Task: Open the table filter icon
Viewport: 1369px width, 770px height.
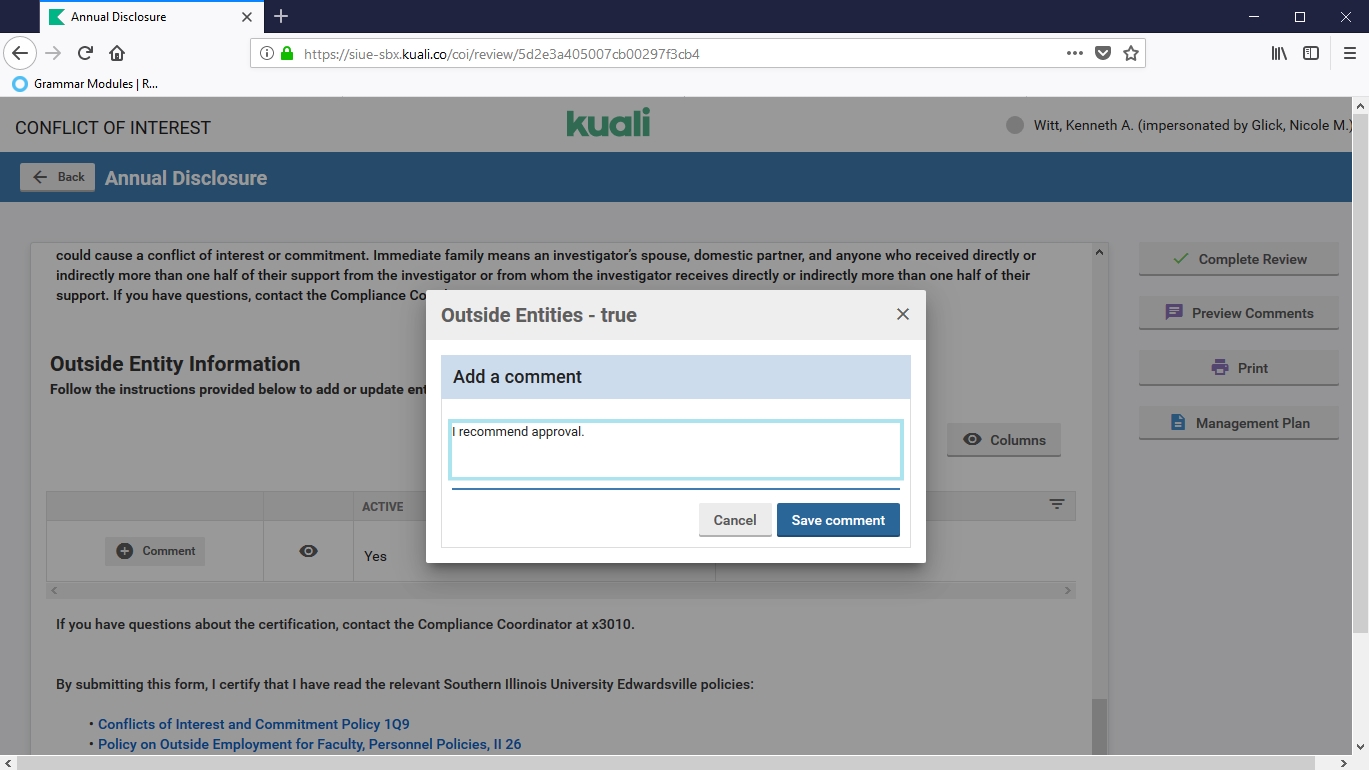Action: [x=1056, y=505]
